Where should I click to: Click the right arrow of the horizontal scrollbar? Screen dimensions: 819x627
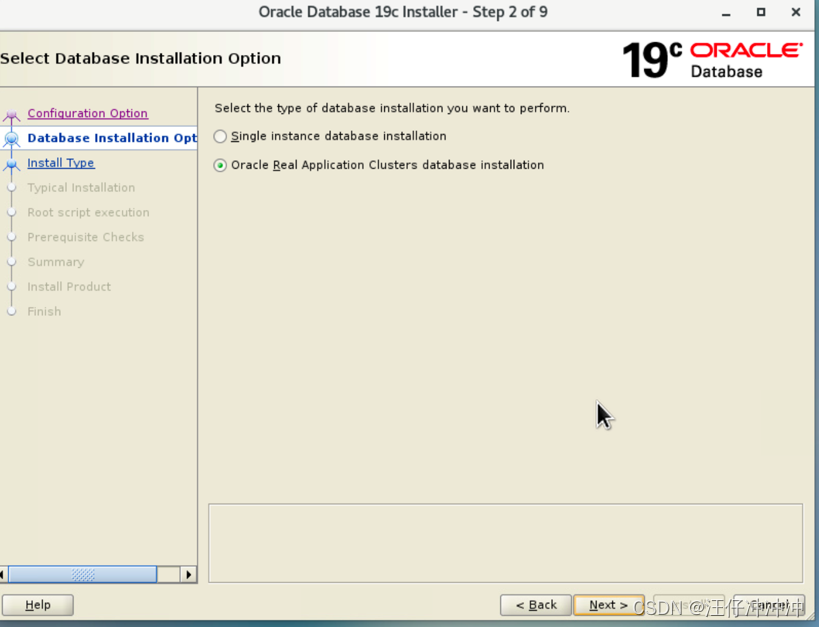coord(188,574)
